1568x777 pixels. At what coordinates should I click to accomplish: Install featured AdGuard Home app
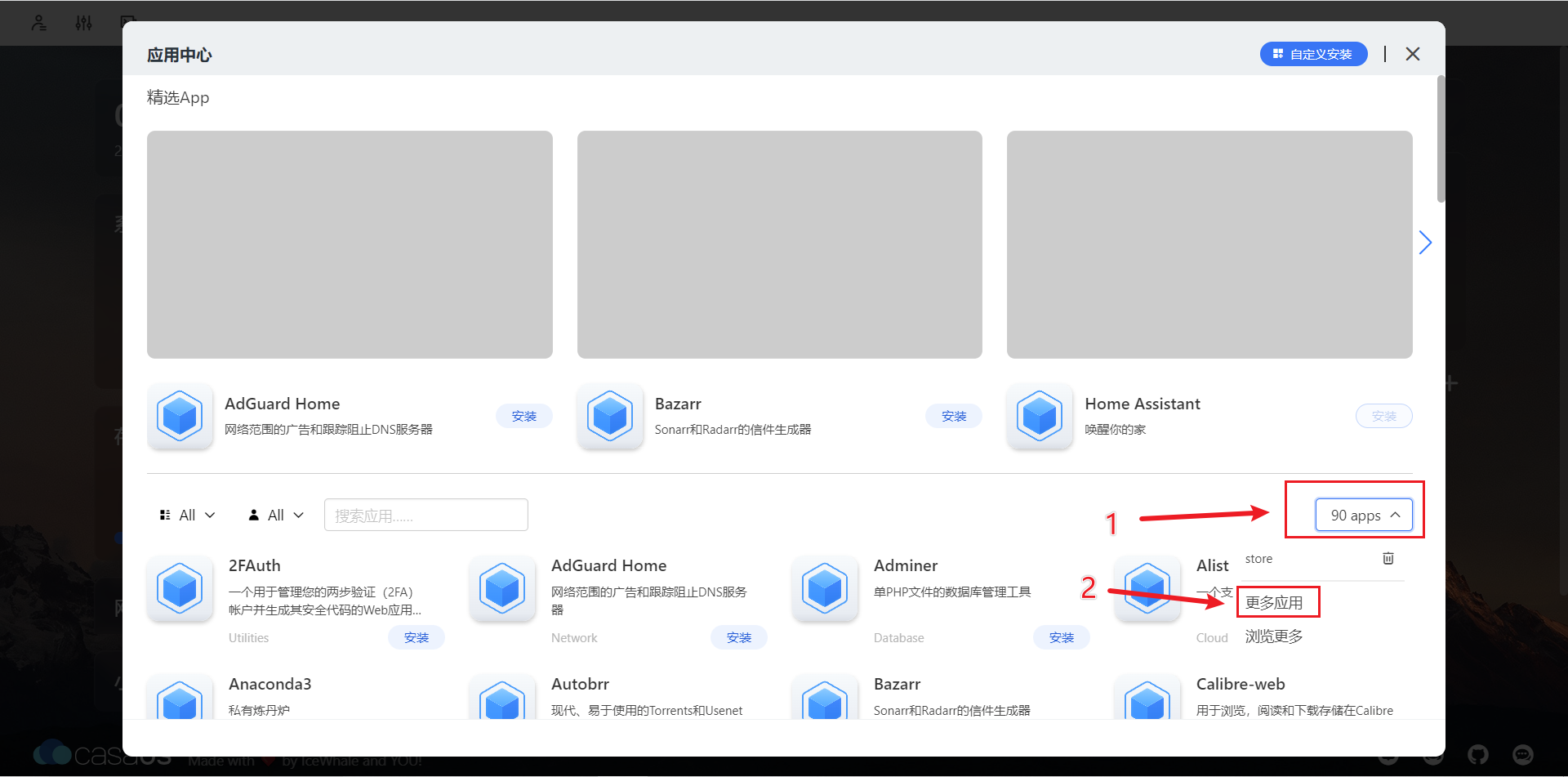(524, 416)
